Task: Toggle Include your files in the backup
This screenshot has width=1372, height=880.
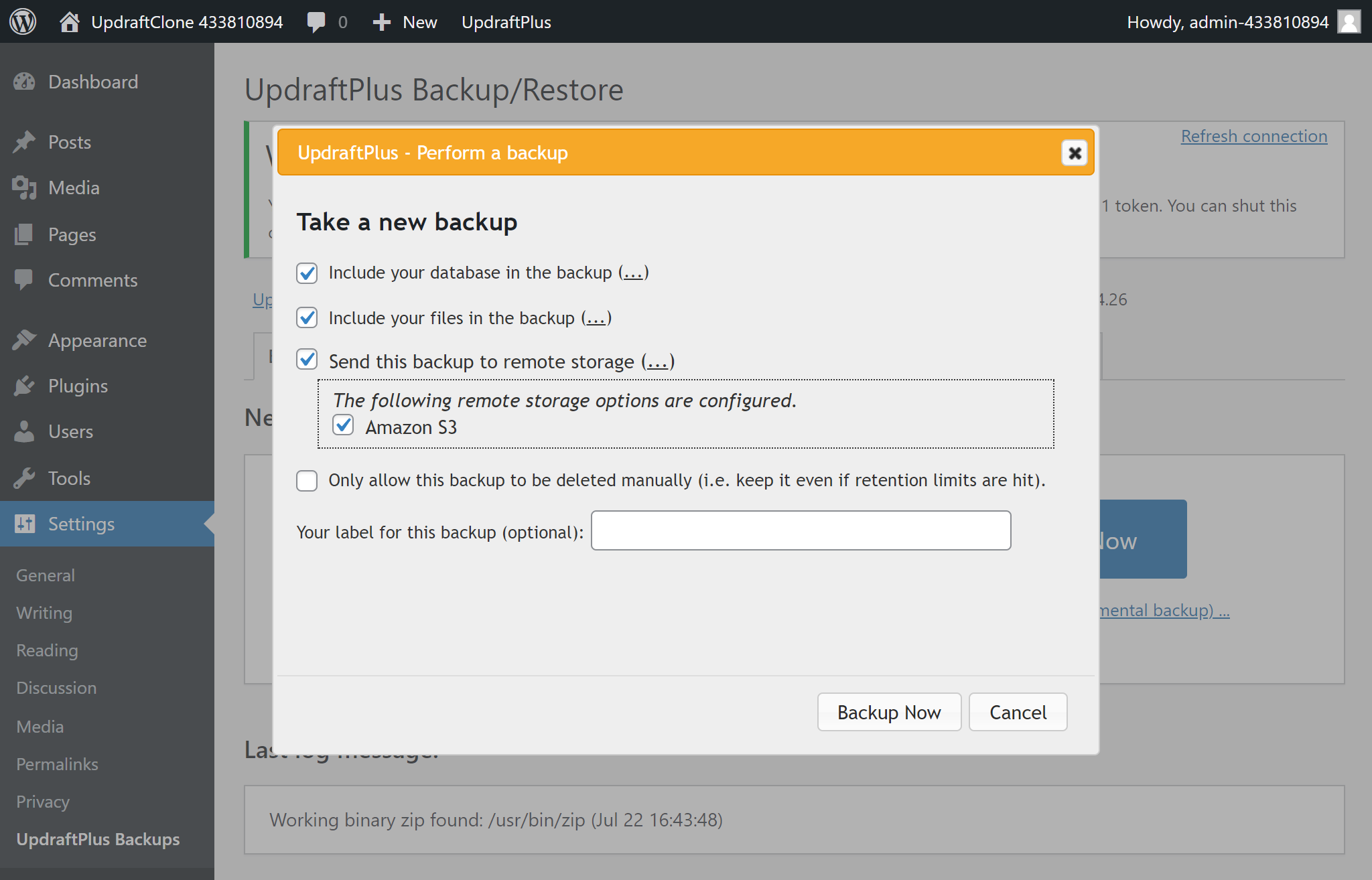Action: pyautogui.click(x=307, y=317)
